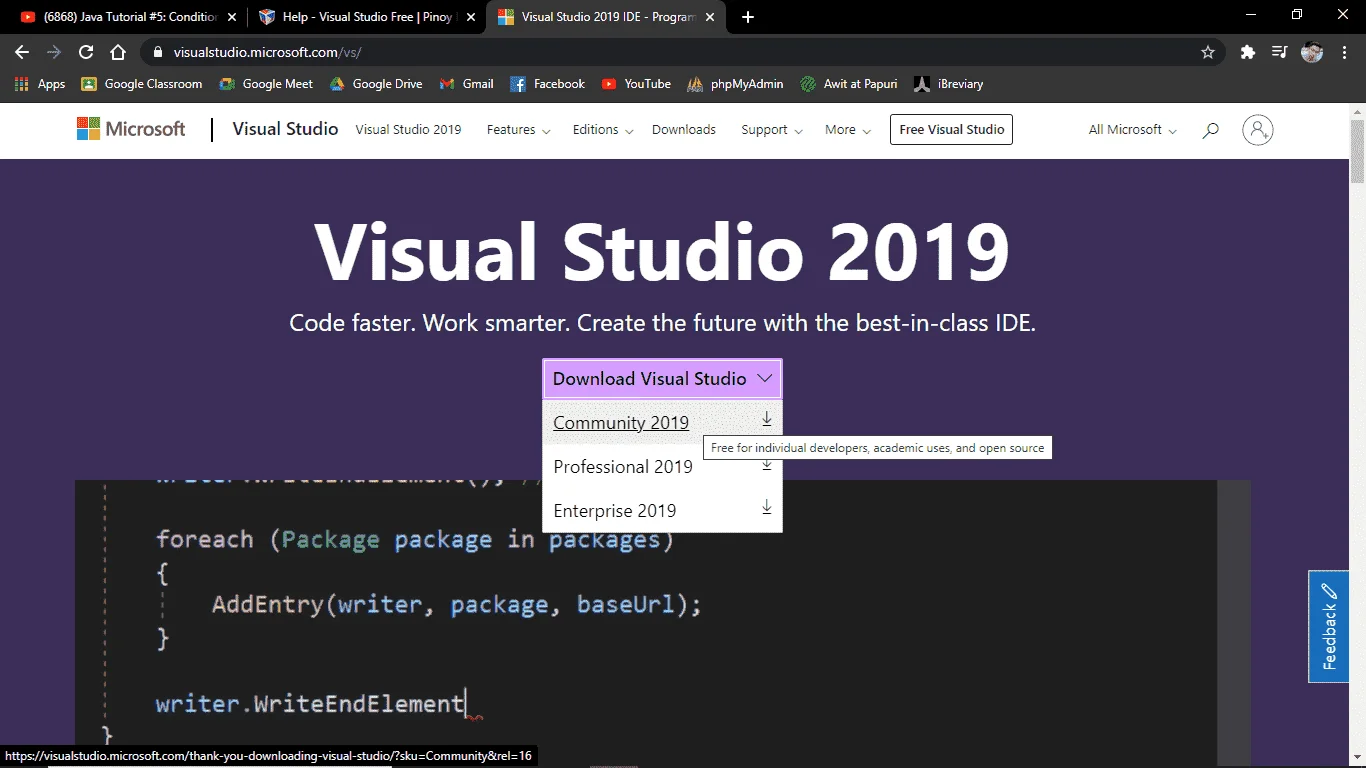Click the page vertical scrollbar thumb
The height and width of the screenshot is (768, 1366).
(x=1358, y=150)
